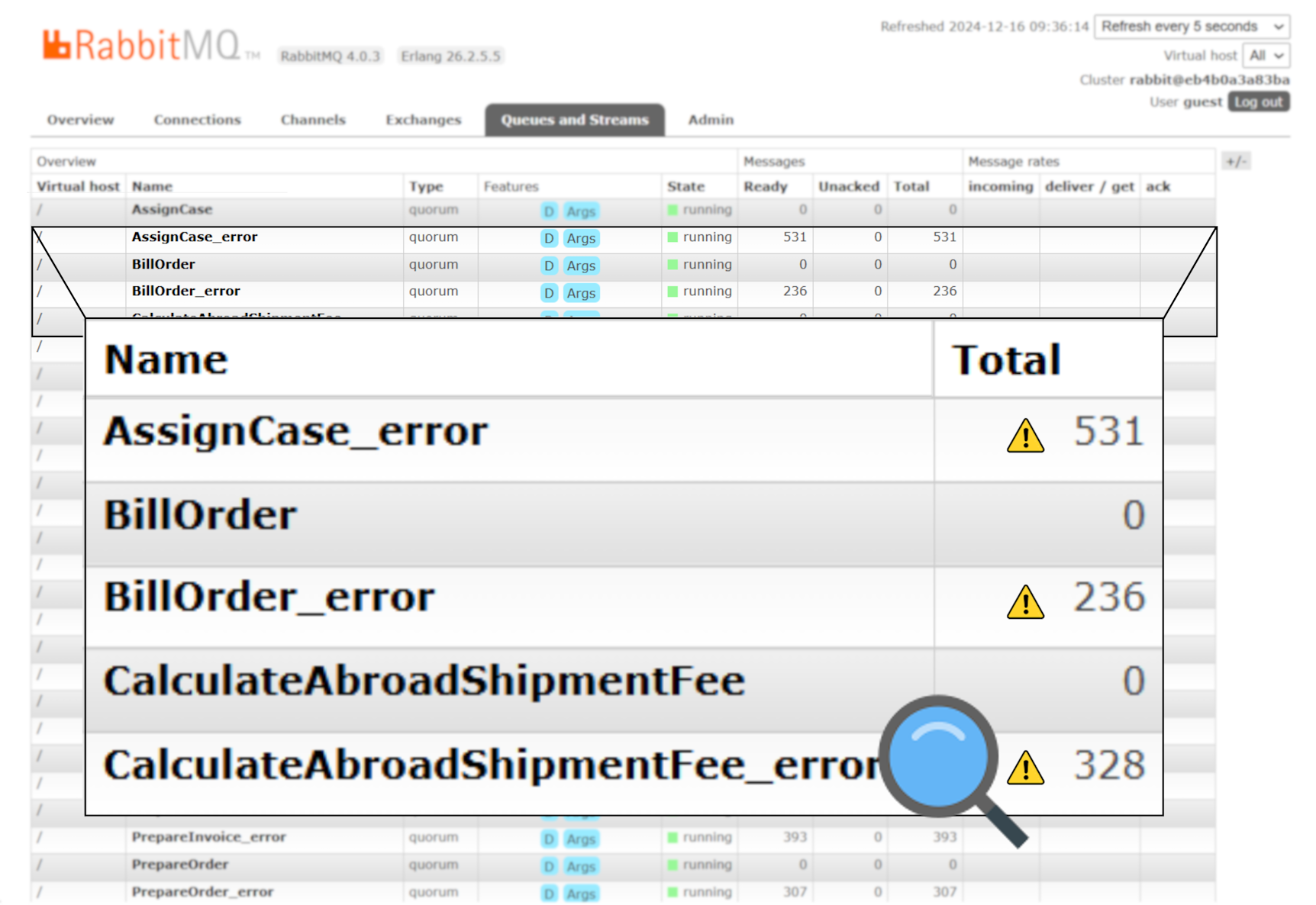Viewport: 1316px width, 905px height.
Task: Open the Connections tab
Action: [x=197, y=120]
